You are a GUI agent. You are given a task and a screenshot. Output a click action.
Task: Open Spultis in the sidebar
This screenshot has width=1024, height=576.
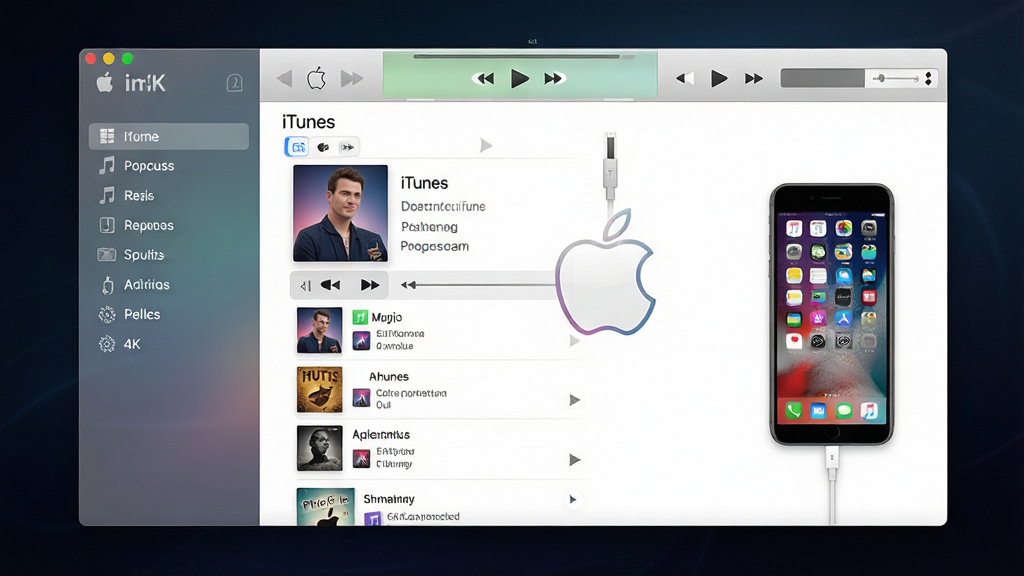coord(144,255)
